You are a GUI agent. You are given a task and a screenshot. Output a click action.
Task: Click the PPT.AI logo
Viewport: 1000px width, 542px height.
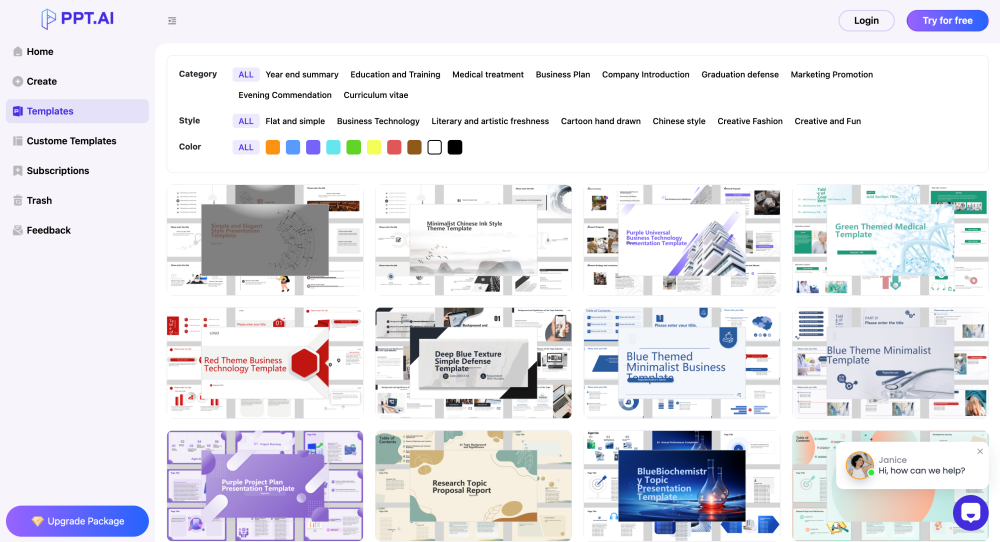(77, 20)
